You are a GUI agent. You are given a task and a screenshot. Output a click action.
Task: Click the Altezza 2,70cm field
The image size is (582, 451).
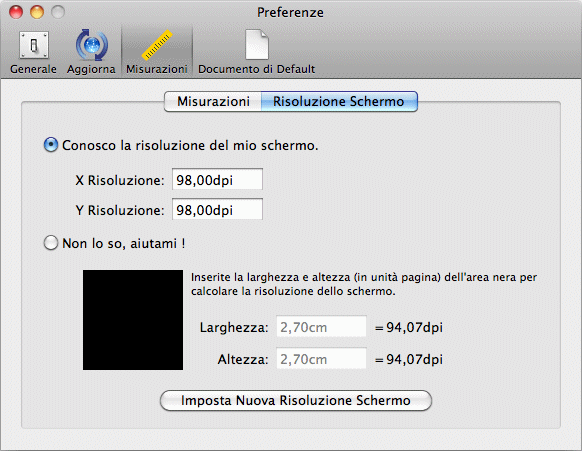(321, 359)
